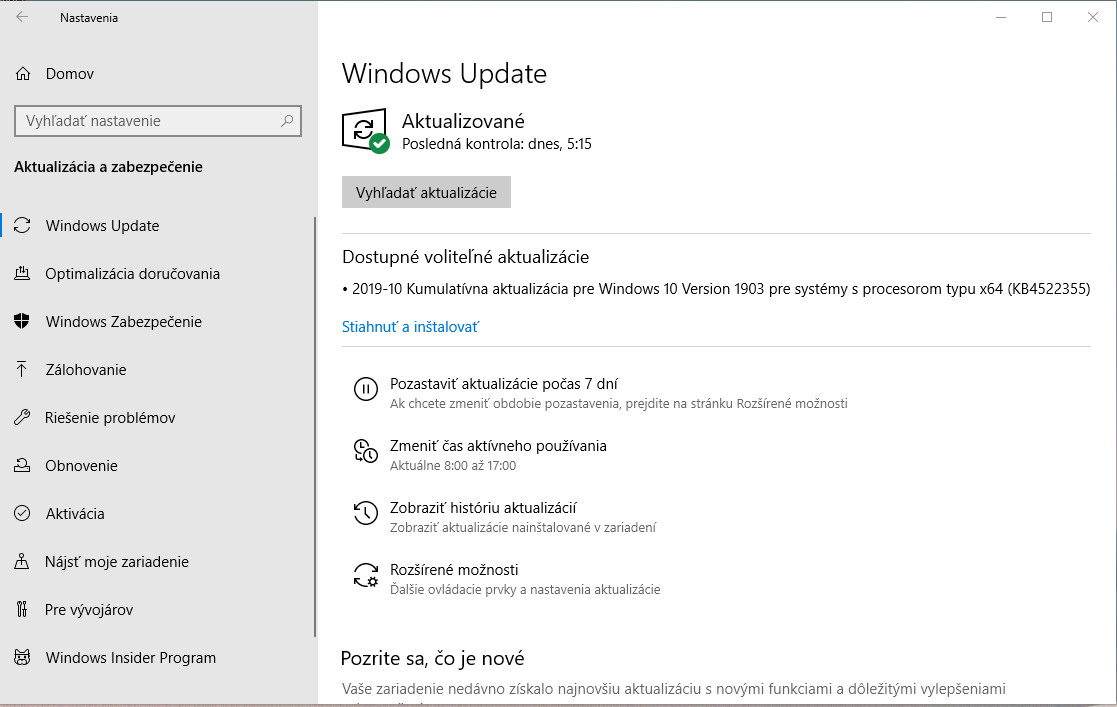Click the clock icon for active hours
Screen dimensions: 1117x707
click(365, 451)
